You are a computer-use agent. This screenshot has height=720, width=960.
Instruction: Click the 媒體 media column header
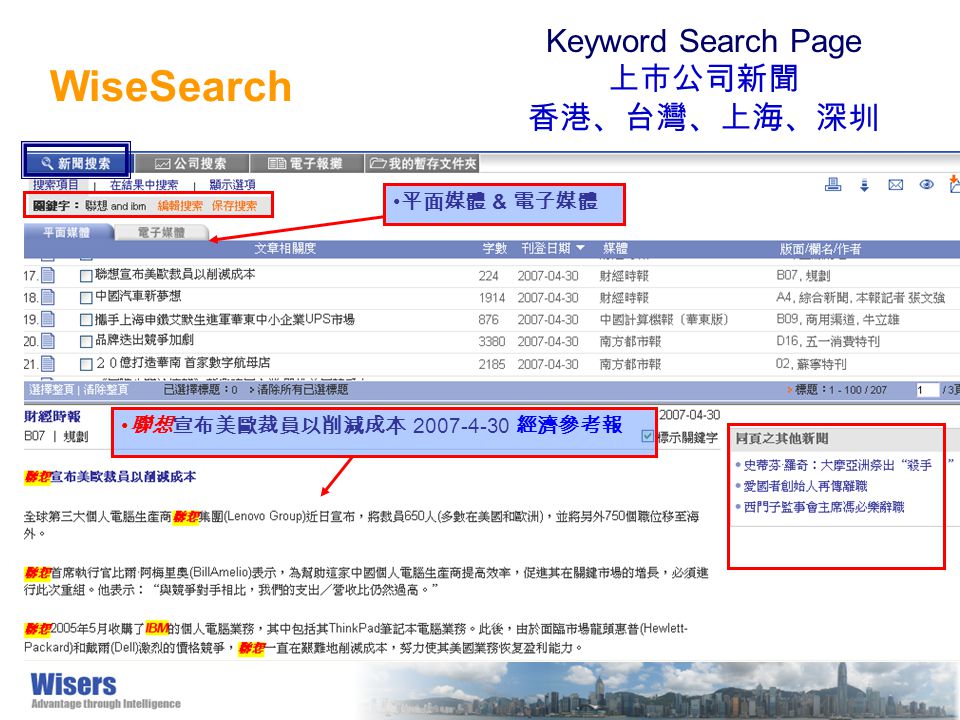pos(615,248)
